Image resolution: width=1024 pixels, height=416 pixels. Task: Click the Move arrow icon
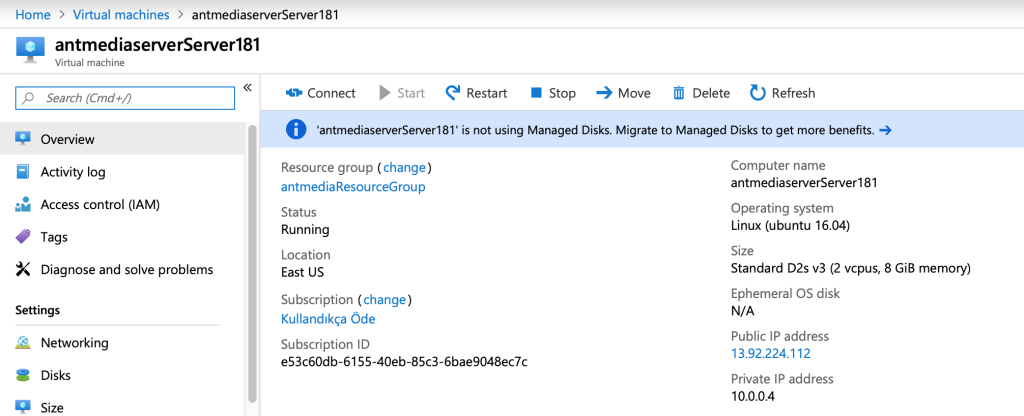[x=604, y=93]
